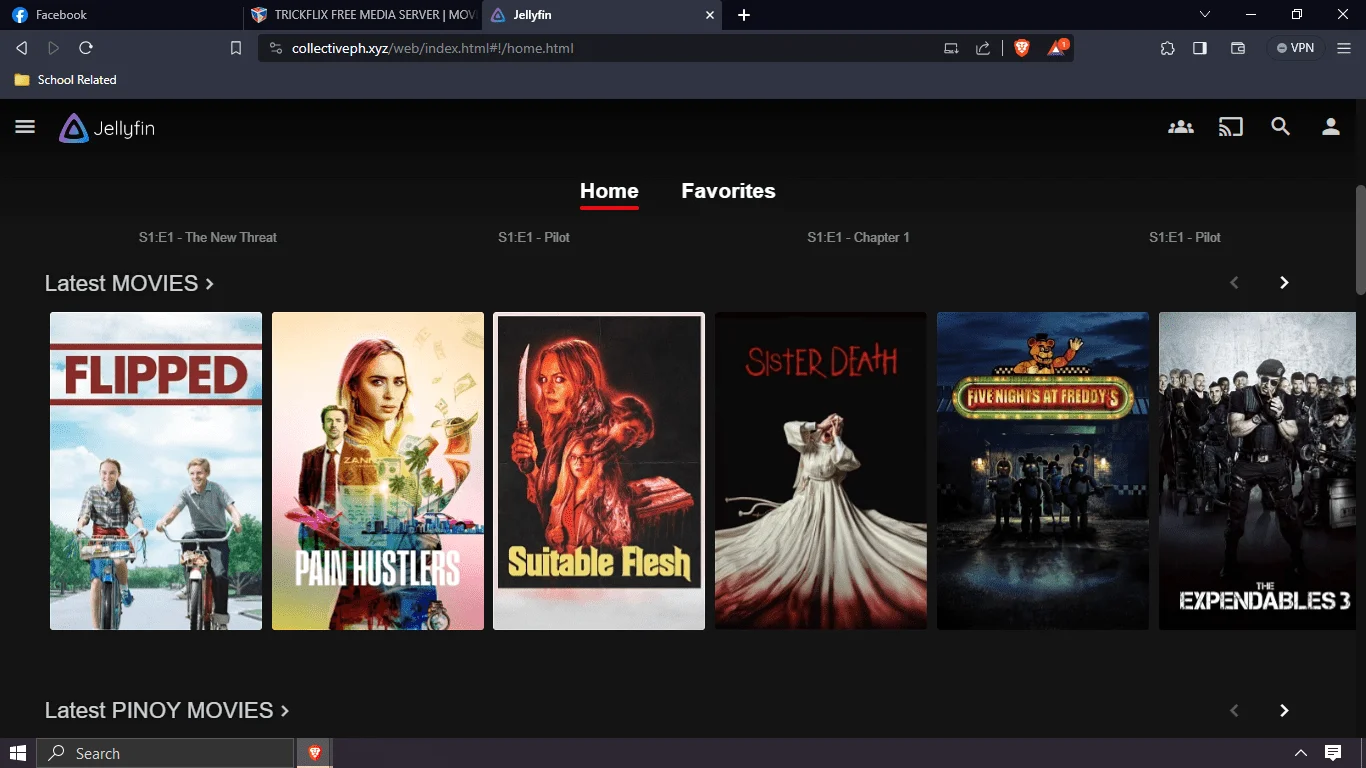Open the Jellyfin hamburger menu

click(x=25, y=127)
